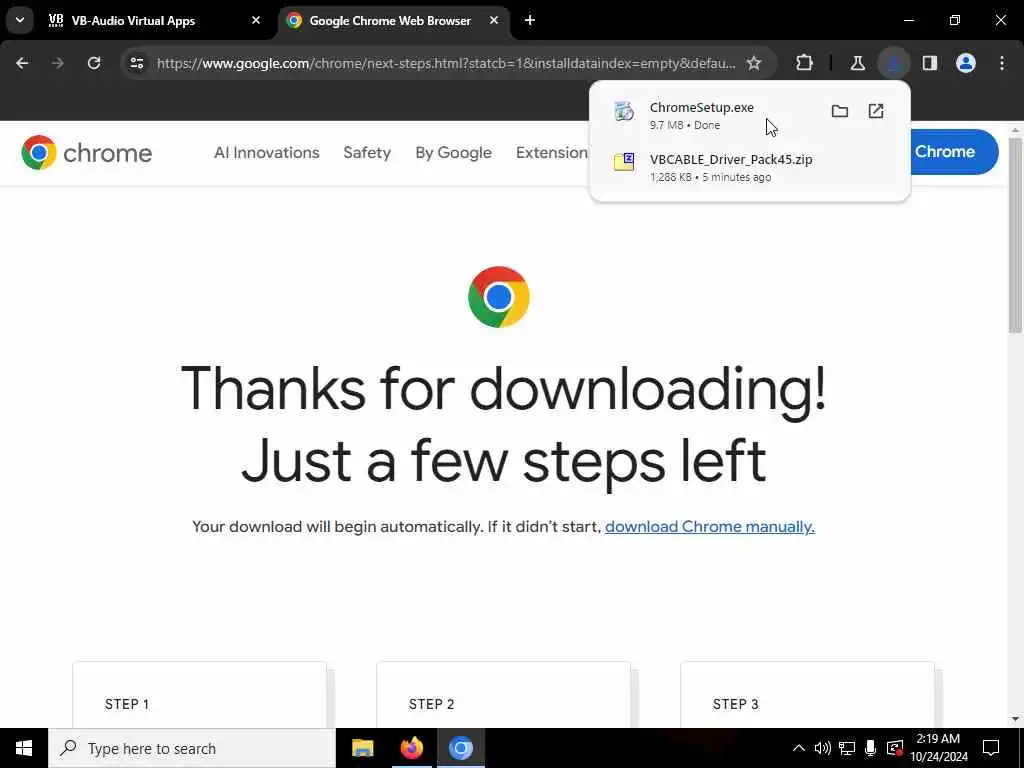1024x768 pixels.
Task: Click the STEP 2 card
Action: coord(504,695)
